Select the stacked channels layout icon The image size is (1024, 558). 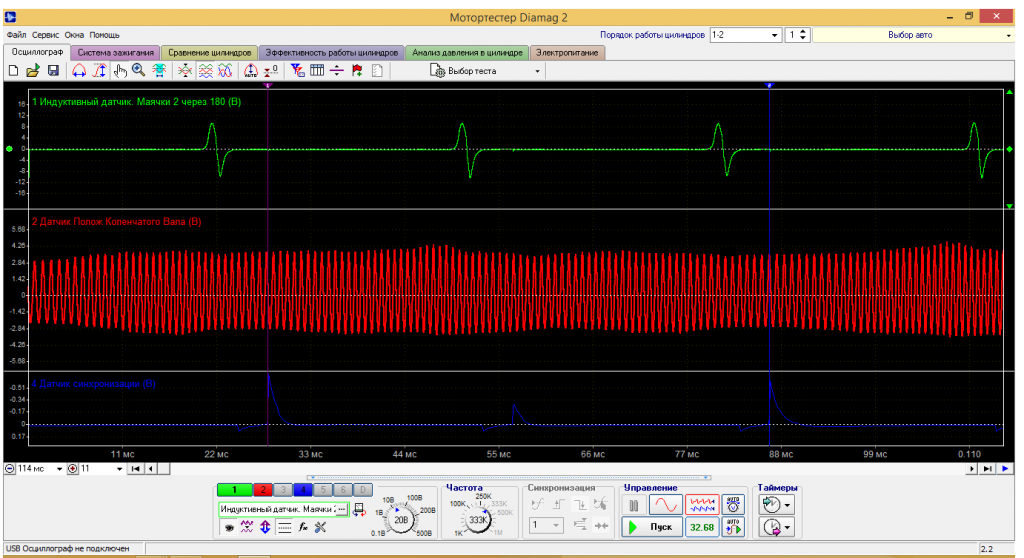[205, 71]
